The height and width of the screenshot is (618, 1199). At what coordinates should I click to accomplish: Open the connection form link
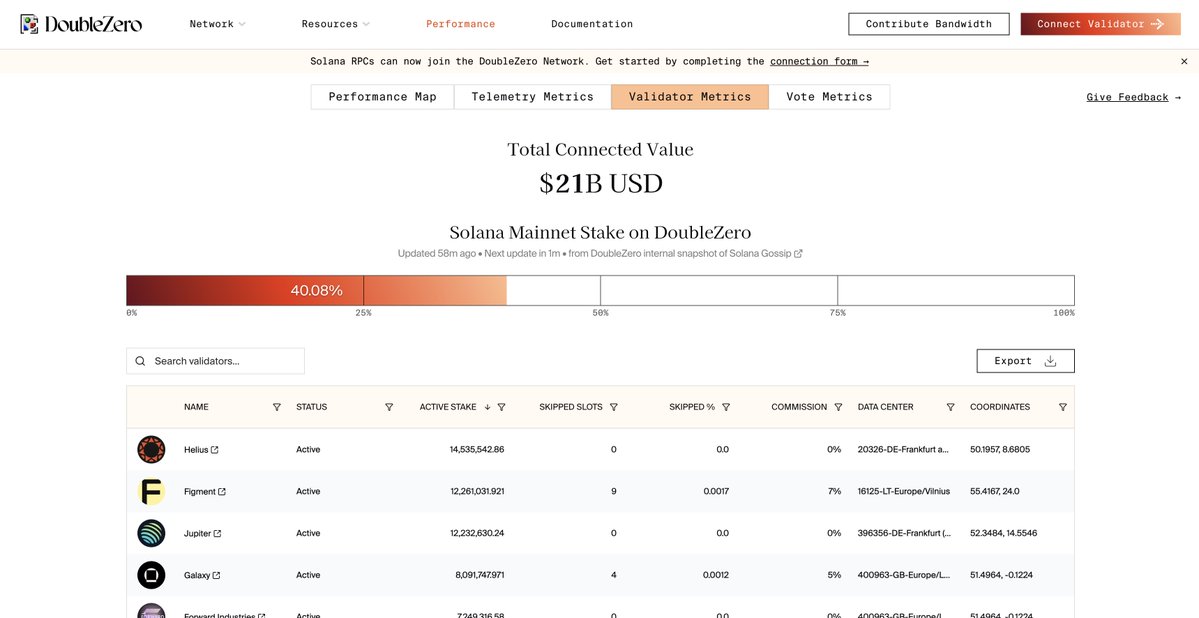click(x=814, y=61)
